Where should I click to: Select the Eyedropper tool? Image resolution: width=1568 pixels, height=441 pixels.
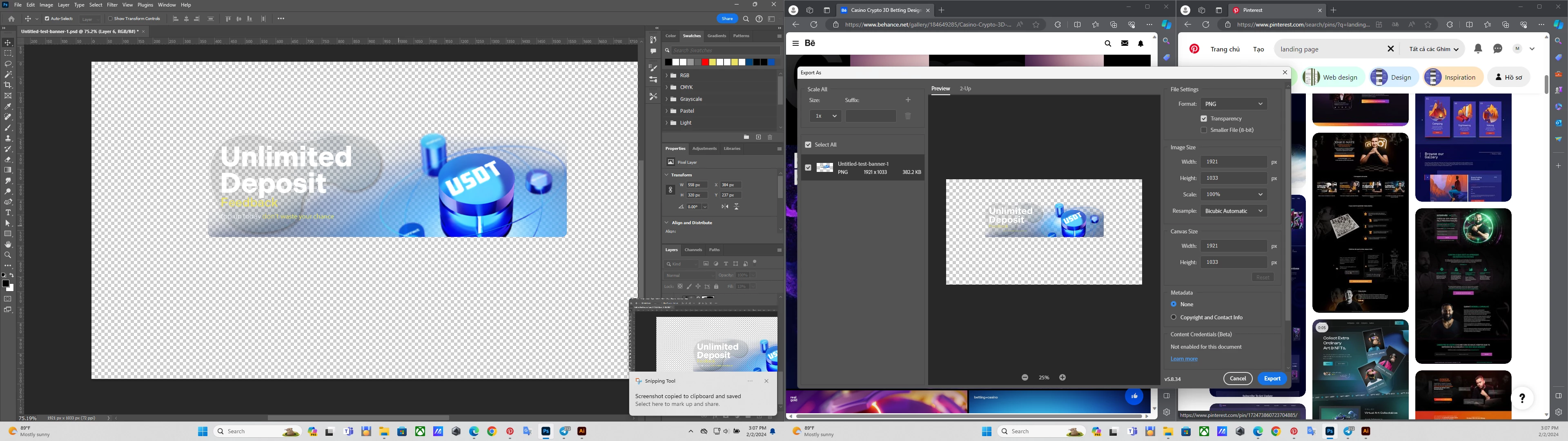tap(8, 107)
